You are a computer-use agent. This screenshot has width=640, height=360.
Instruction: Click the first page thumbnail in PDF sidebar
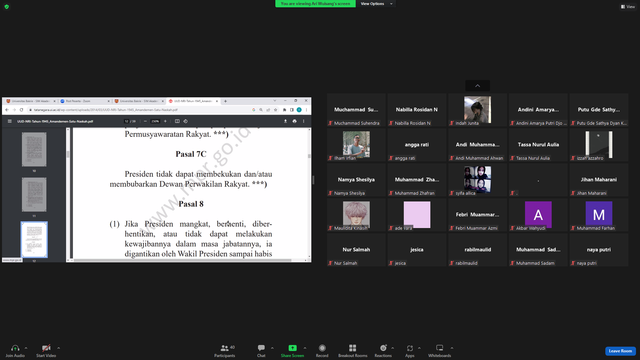point(34,149)
